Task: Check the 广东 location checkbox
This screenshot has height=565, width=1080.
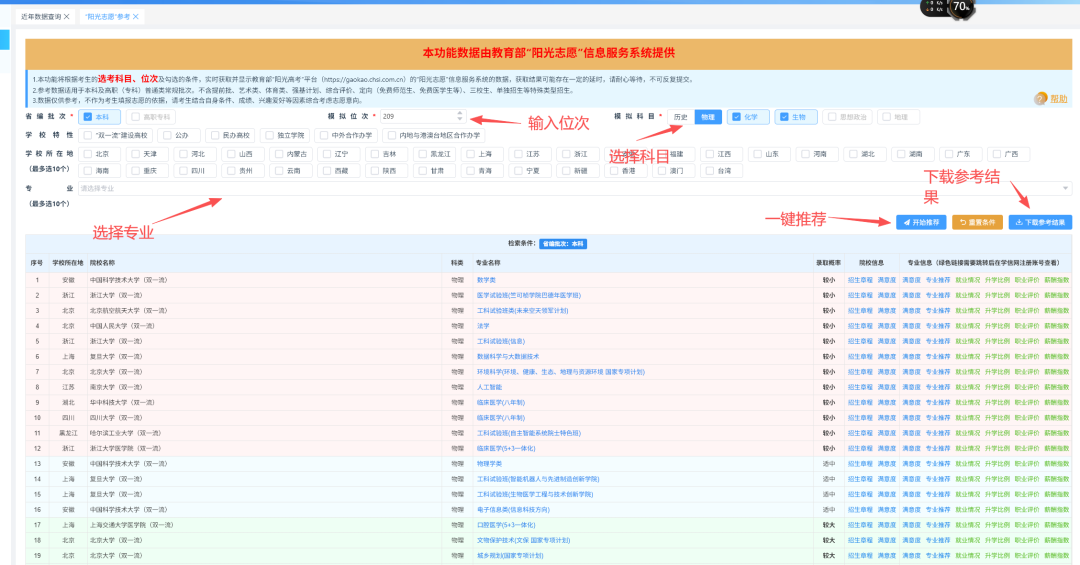Action: 949,154
